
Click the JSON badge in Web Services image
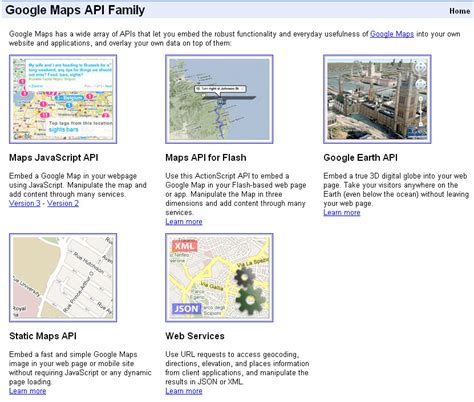click(x=186, y=309)
